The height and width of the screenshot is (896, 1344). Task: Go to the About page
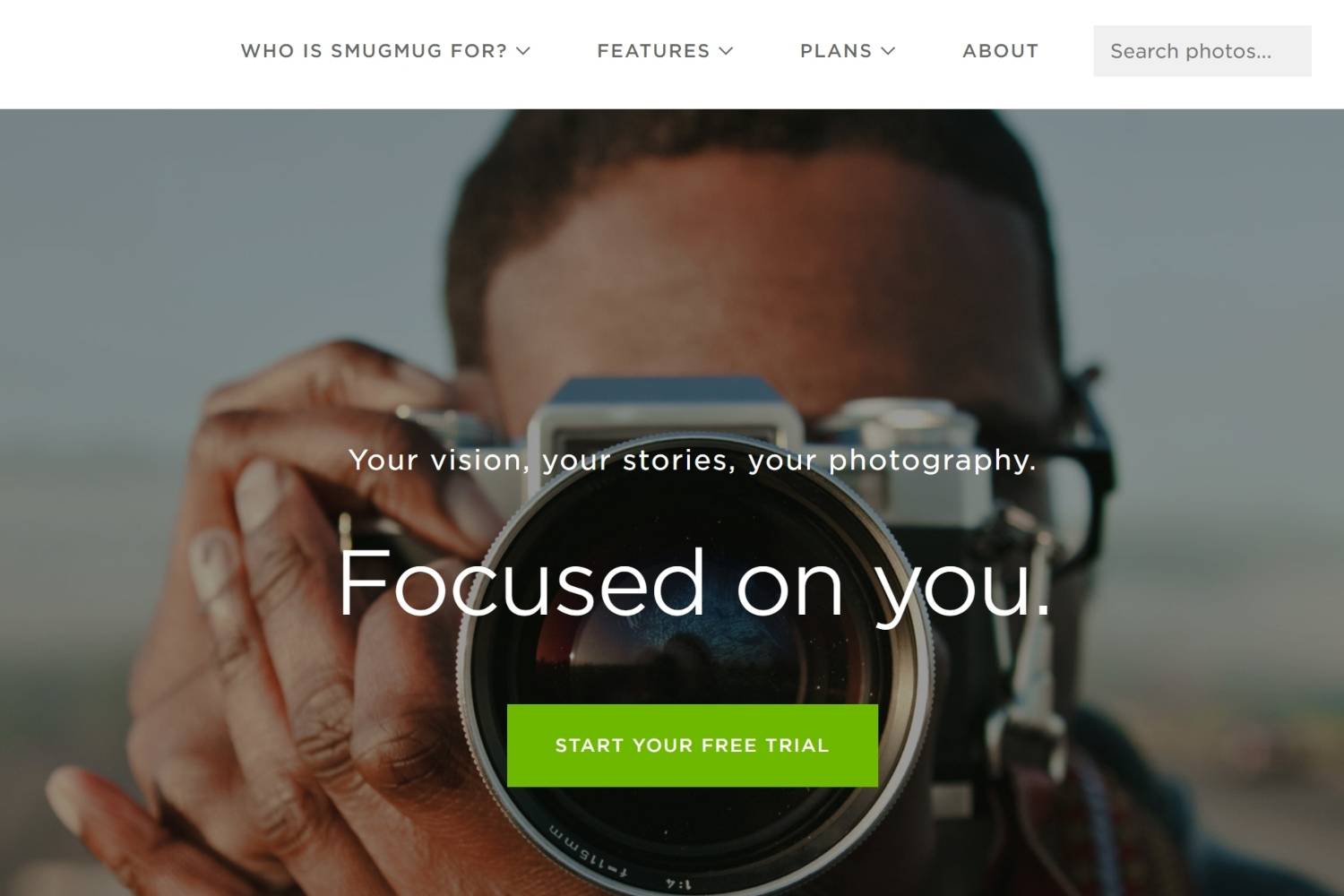[x=1000, y=51]
